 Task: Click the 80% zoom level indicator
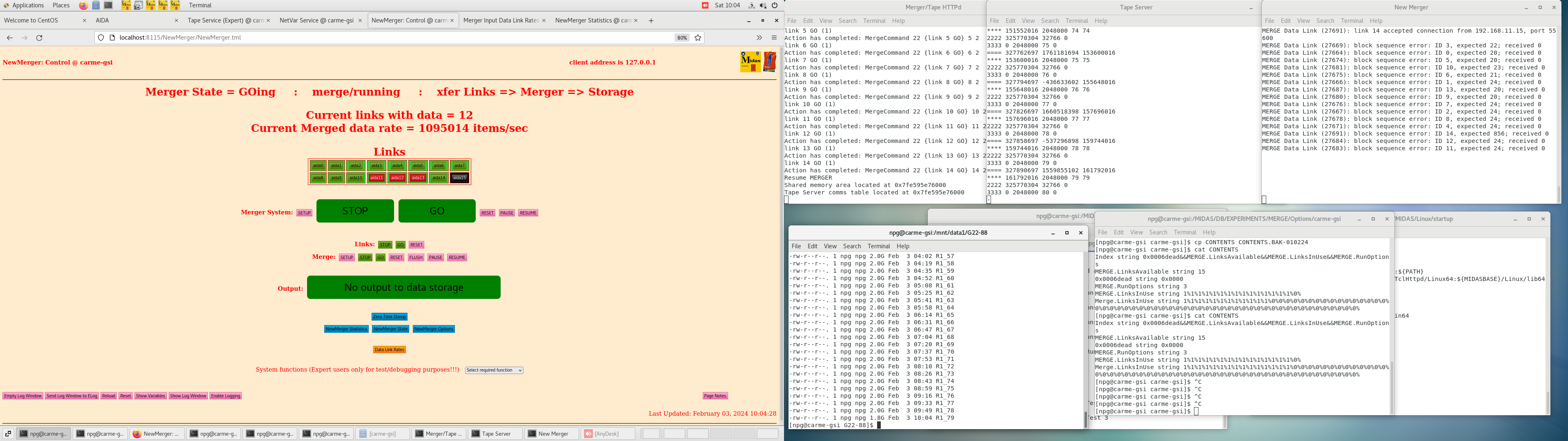(682, 38)
